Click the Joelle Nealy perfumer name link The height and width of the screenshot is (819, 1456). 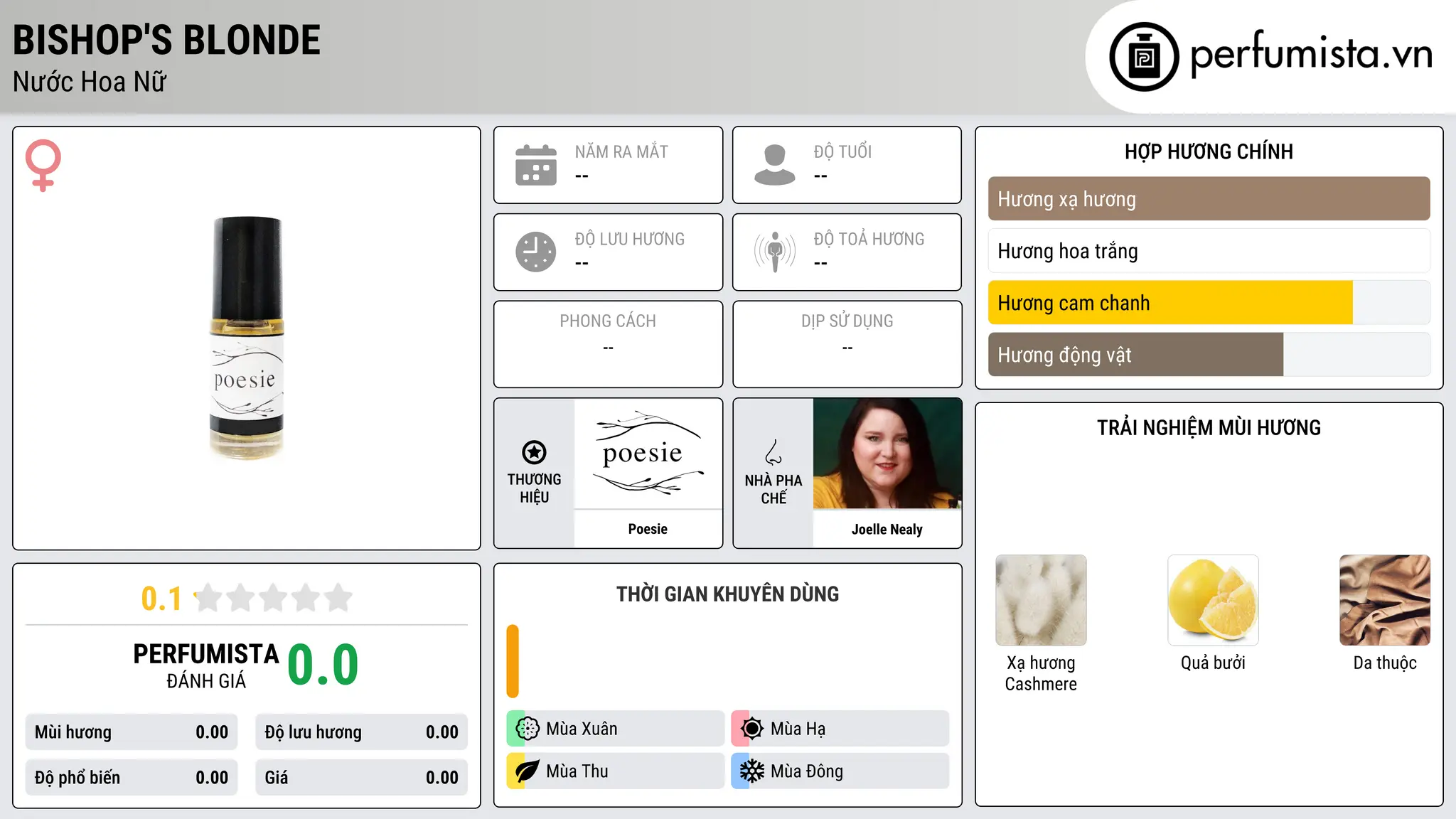[887, 530]
